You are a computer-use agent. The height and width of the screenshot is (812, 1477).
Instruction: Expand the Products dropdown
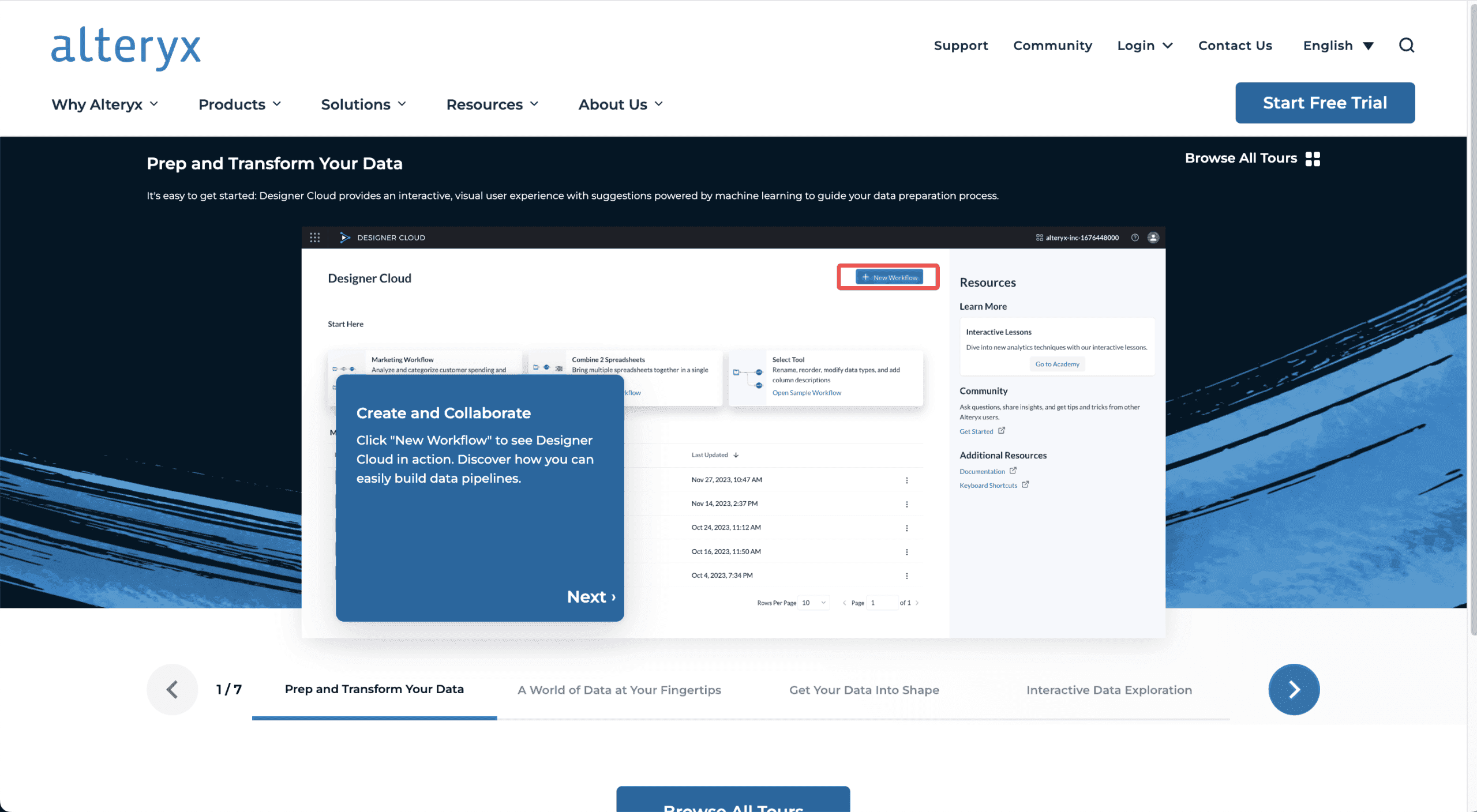(x=239, y=104)
